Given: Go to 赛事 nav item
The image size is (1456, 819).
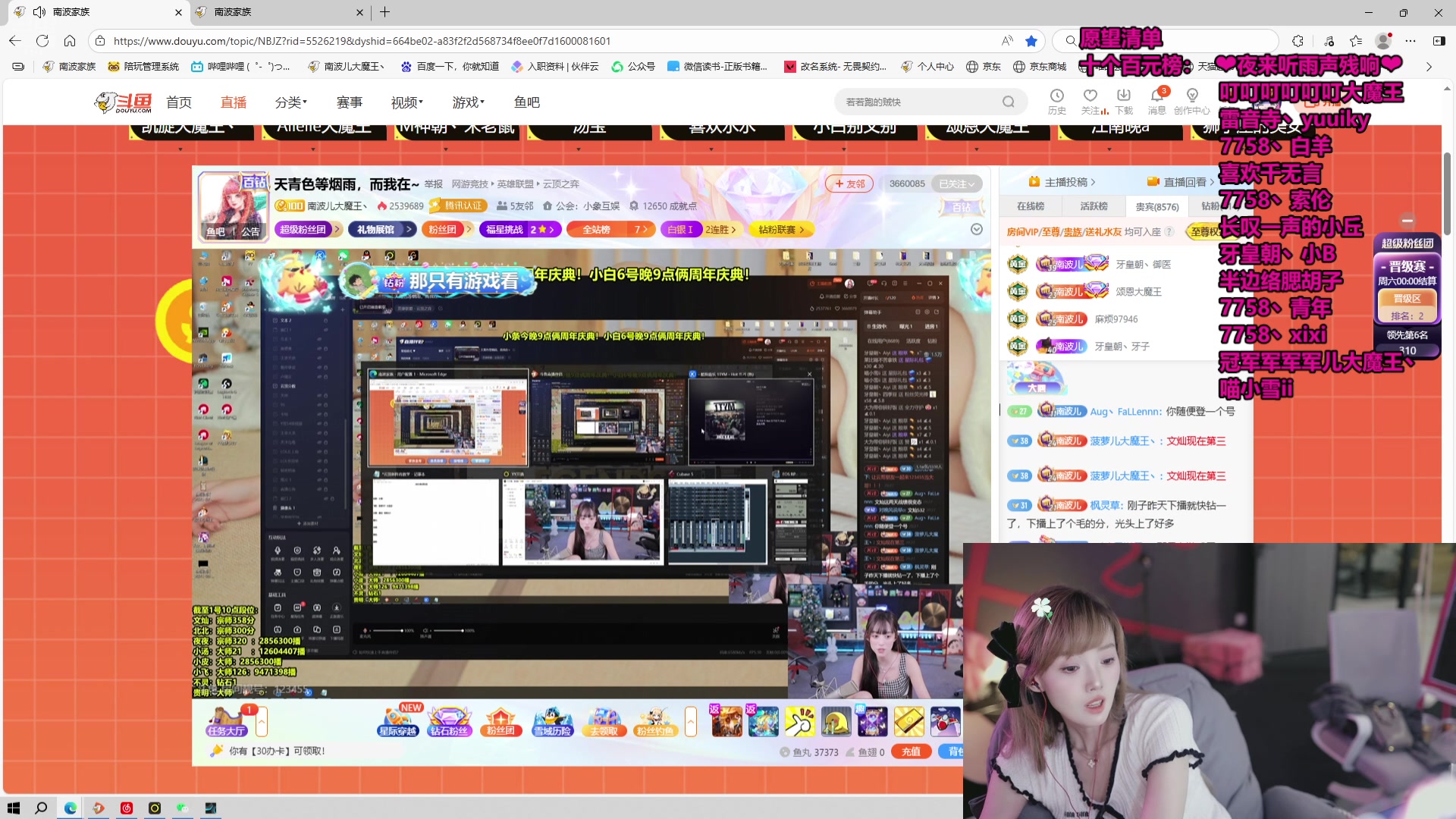Looking at the screenshot, I should pos(350,102).
